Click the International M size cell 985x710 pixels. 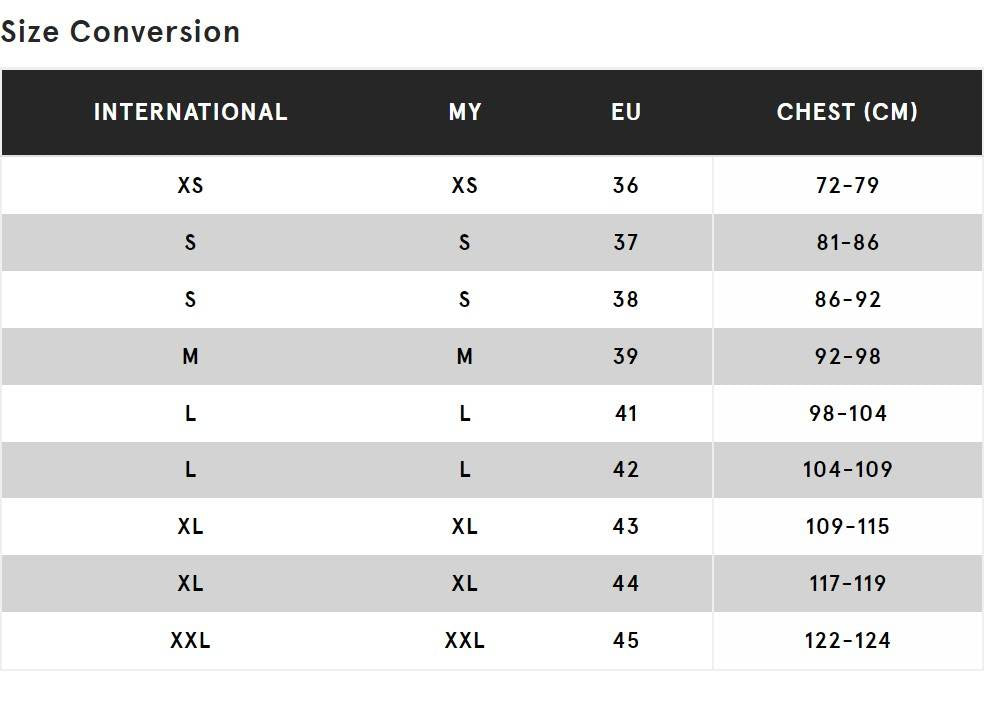tap(190, 357)
